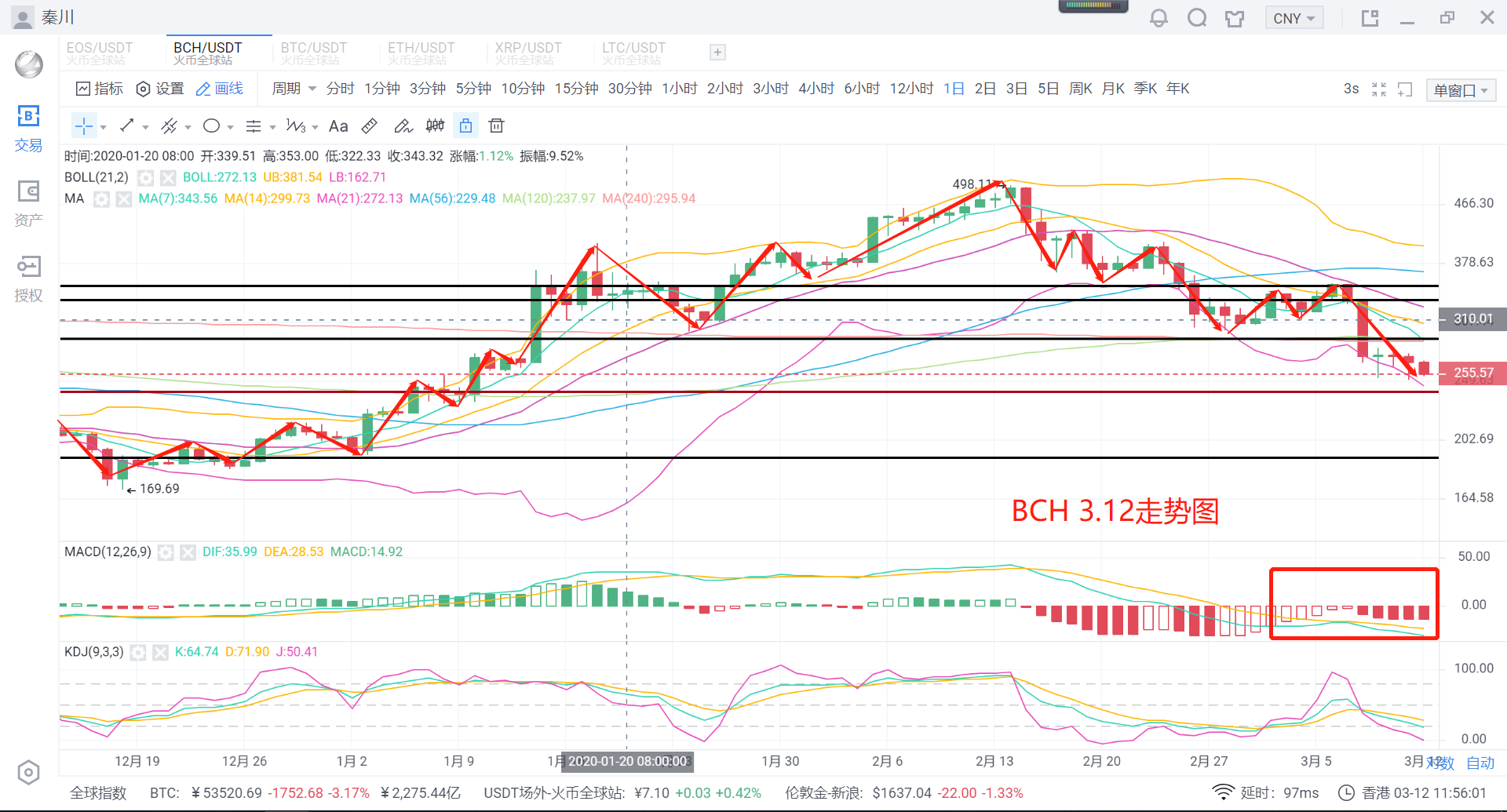This screenshot has height=812, width=1507.
Task: Remove the MACD indicator
Action: [188, 552]
